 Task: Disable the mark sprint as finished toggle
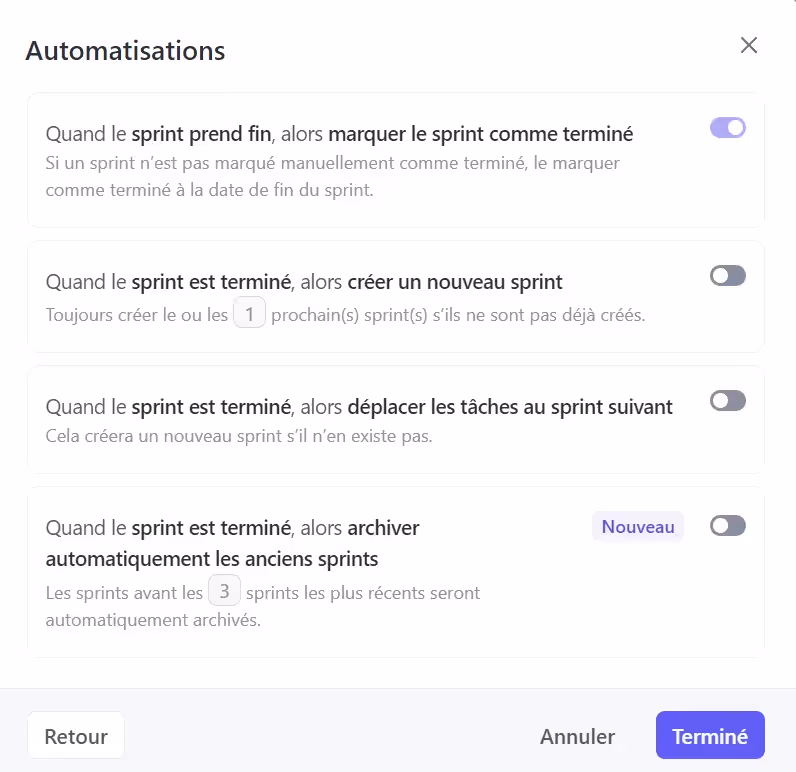[727, 127]
